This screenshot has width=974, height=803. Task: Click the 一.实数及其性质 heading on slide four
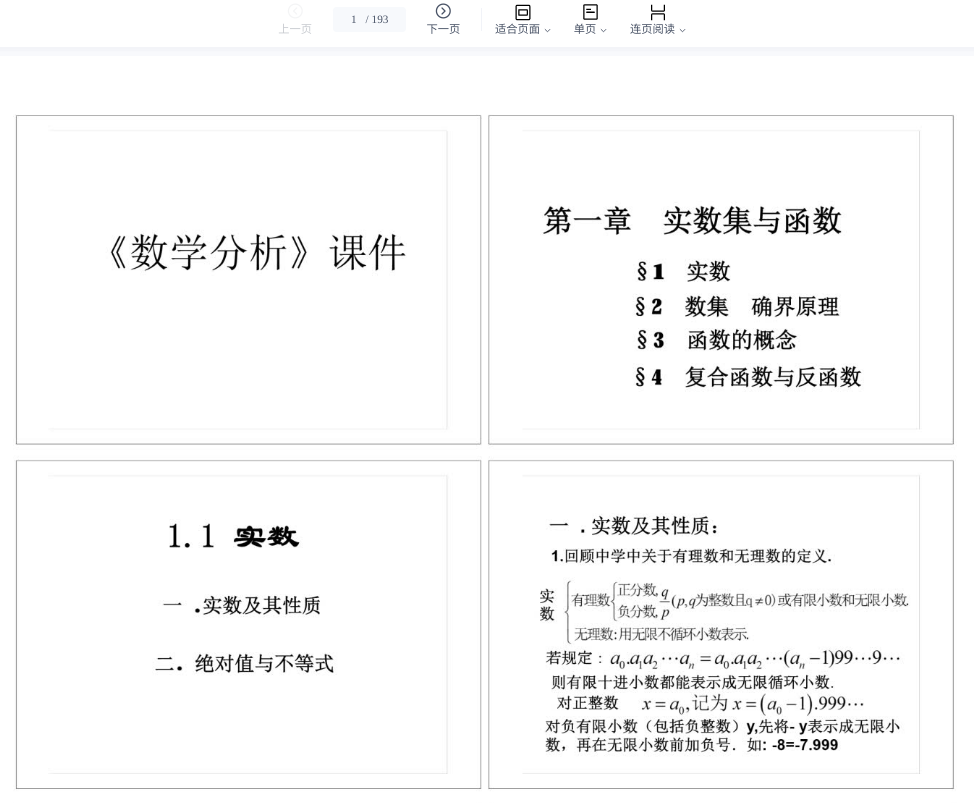coord(634,526)
